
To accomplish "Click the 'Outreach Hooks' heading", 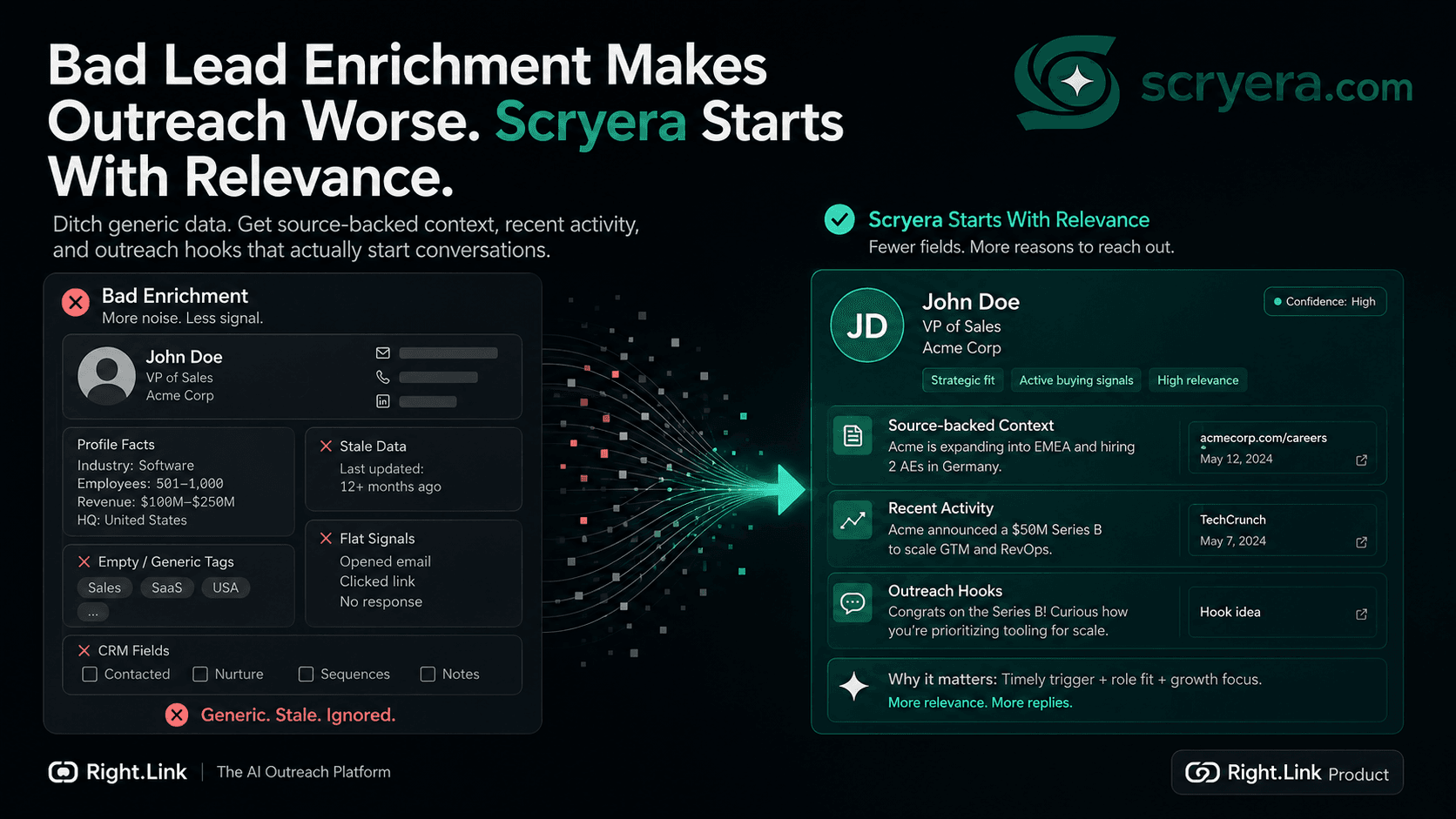I will (945, 591).
